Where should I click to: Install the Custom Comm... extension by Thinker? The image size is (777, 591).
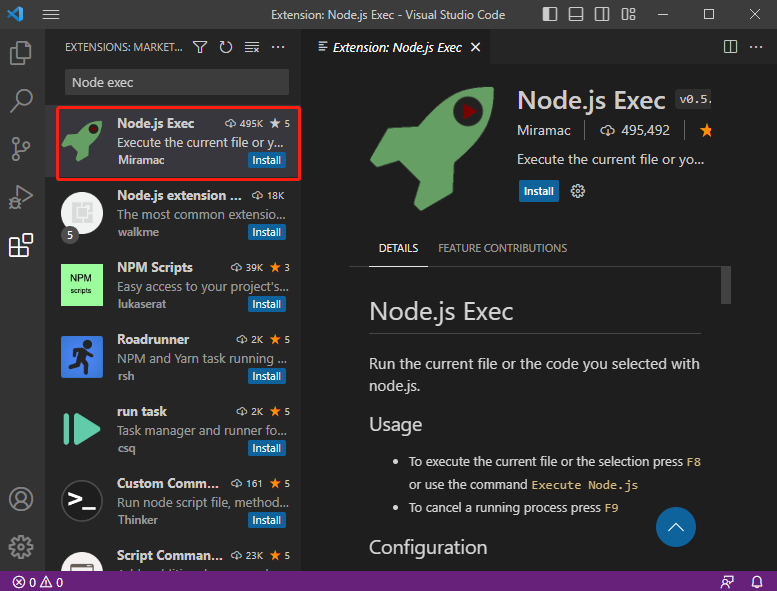[267, 520]
